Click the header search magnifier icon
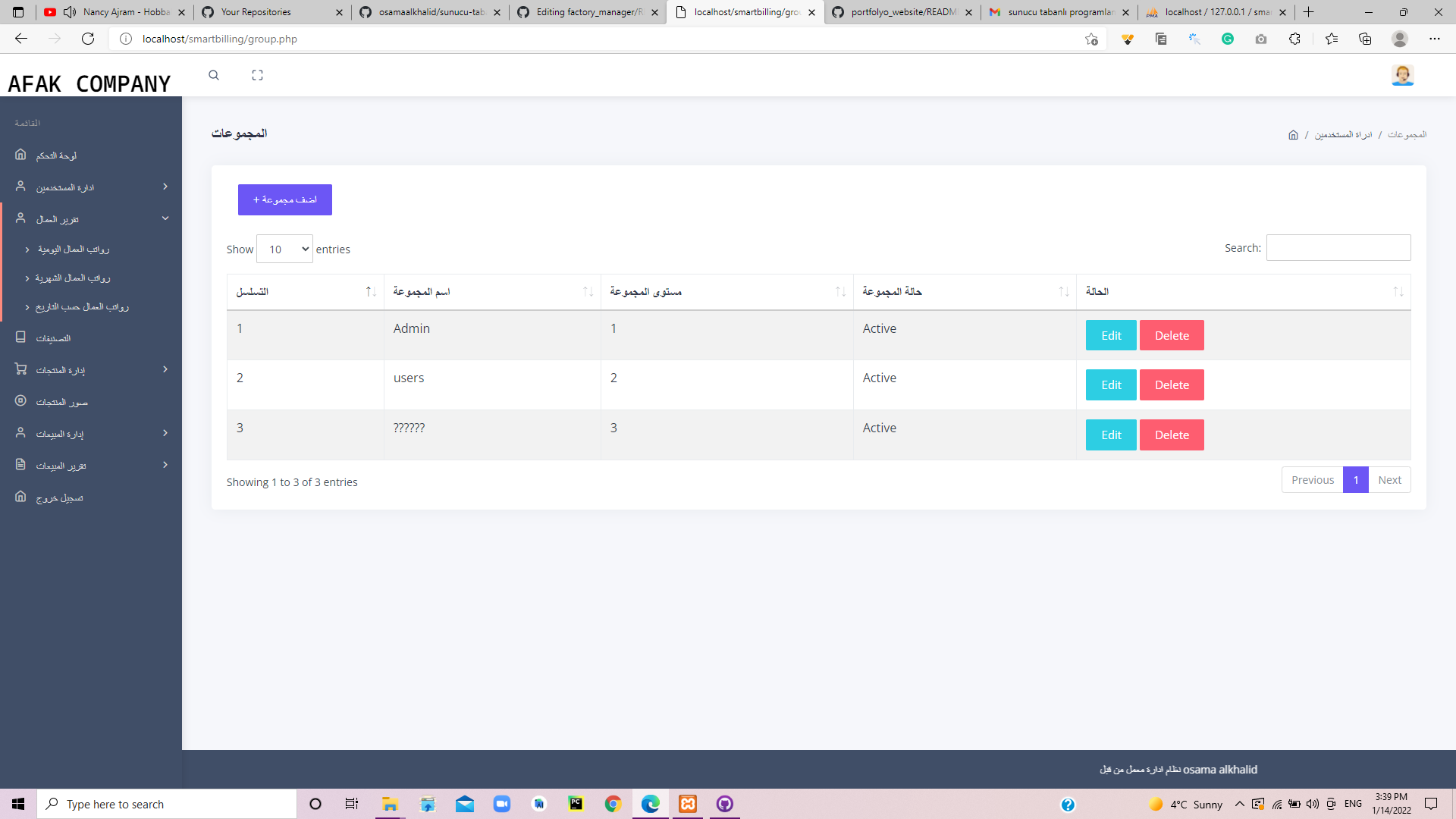 point(214,75)
